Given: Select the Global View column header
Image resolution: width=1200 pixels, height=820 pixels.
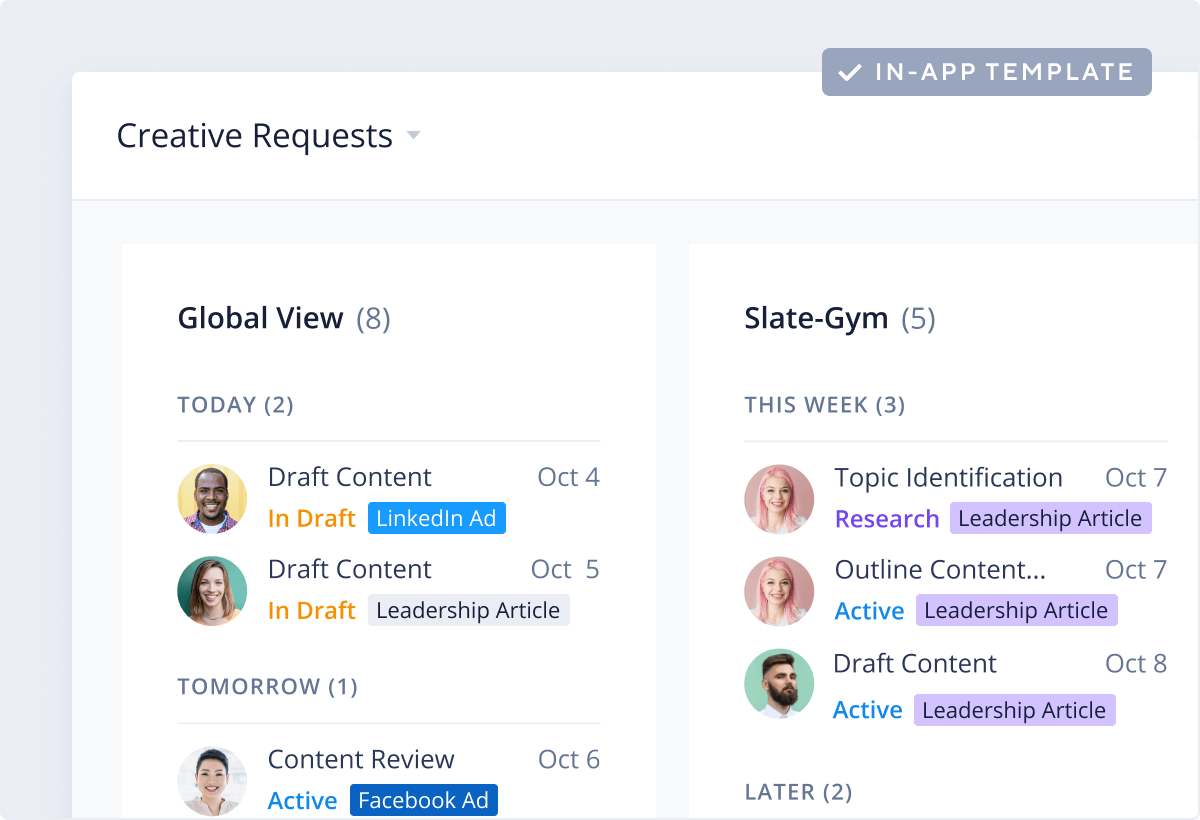Looking at the screenshot, I should 260,318.
